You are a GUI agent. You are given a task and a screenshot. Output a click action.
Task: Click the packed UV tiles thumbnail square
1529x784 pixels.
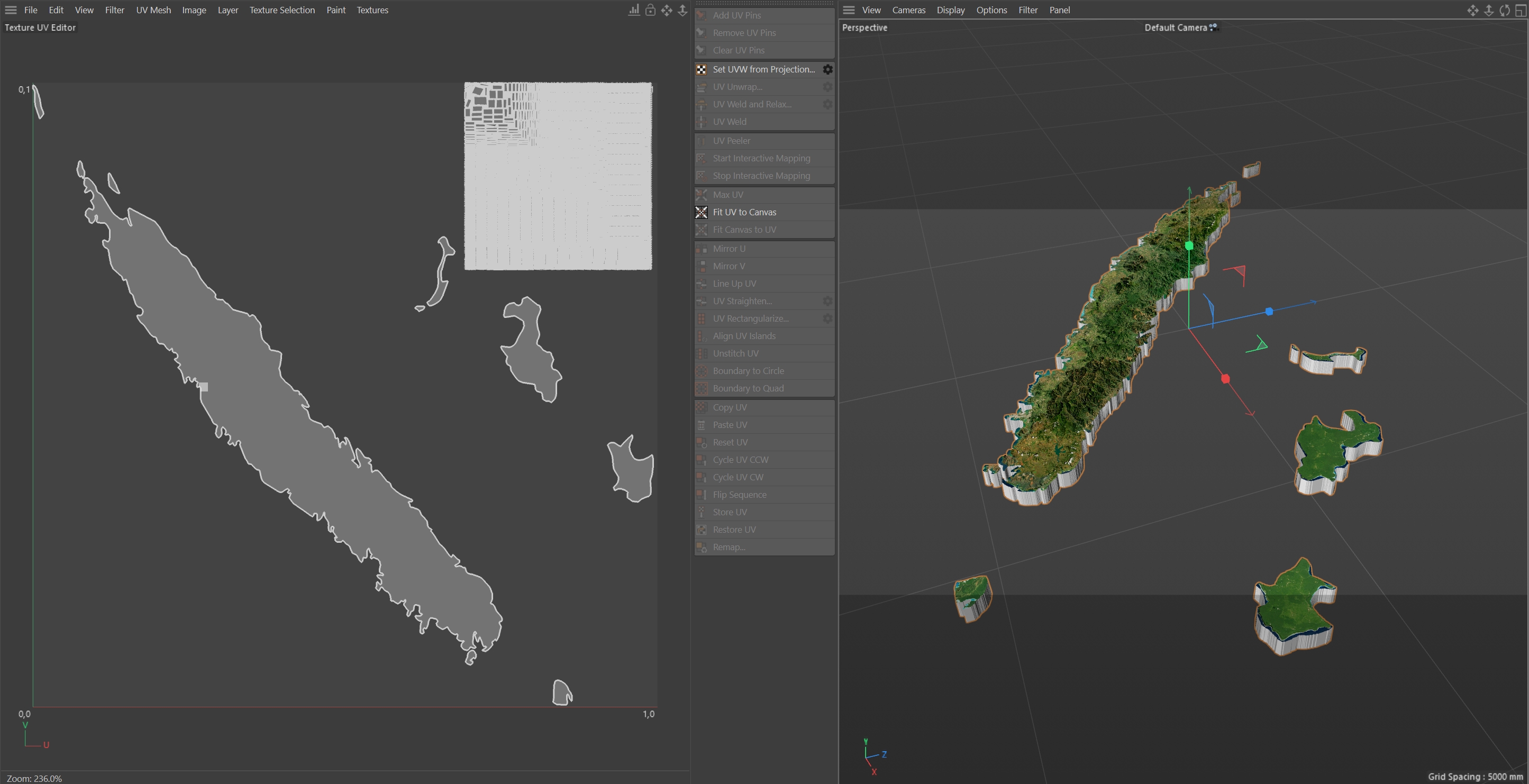tap(558, 176)
